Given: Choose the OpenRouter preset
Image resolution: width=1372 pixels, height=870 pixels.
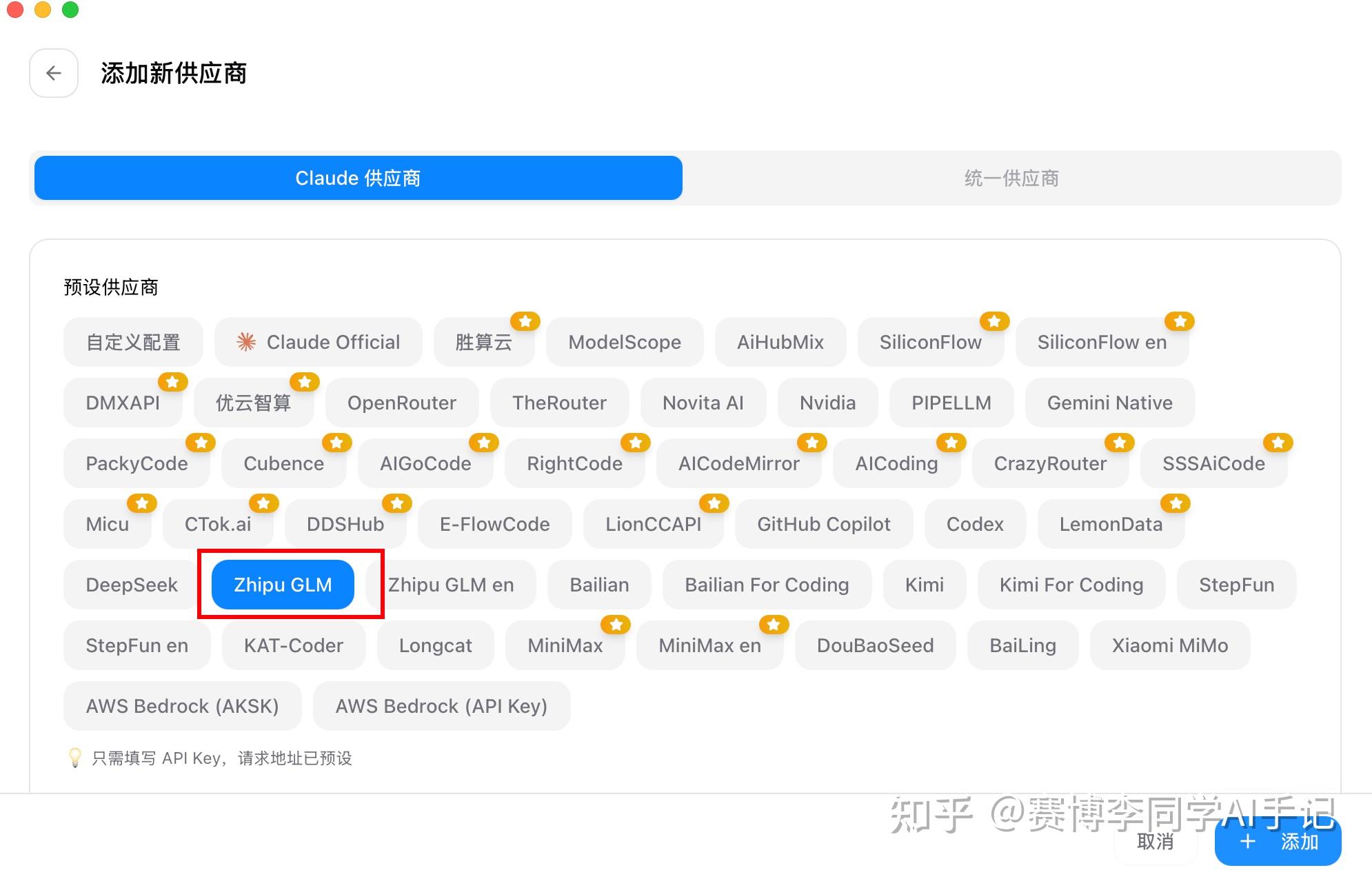Looking at the screenshot, I should click(x=402, y=403).
